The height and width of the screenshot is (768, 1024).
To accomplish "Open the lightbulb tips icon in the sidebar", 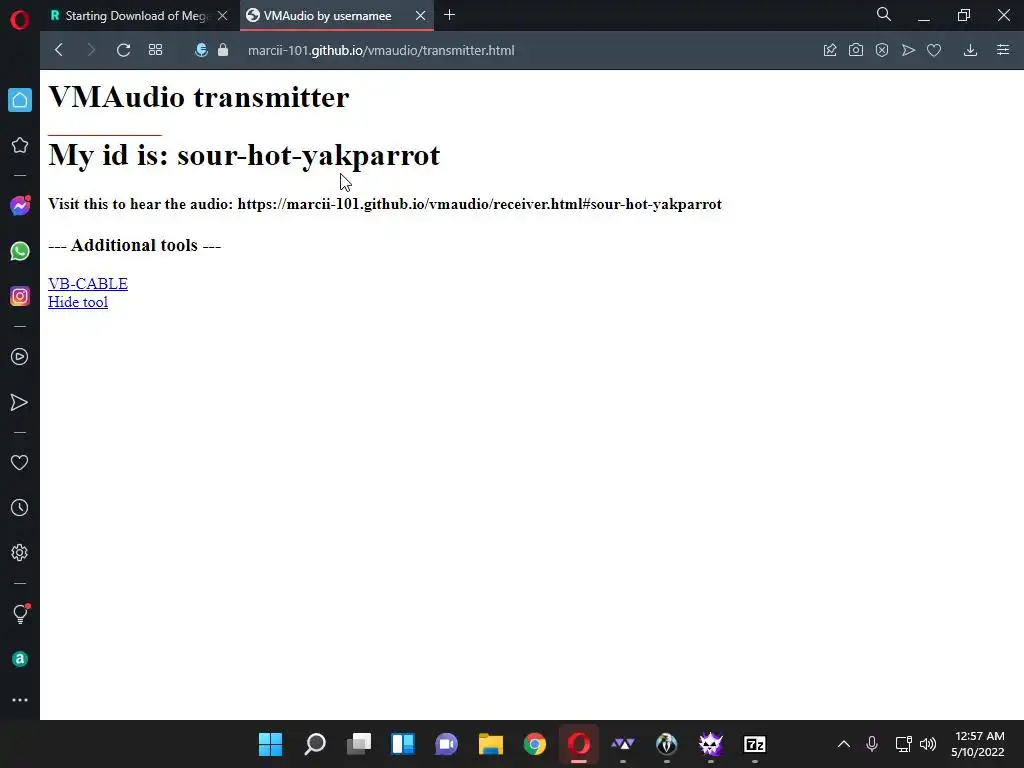I will pyautogui.click(x=20, y=613).
